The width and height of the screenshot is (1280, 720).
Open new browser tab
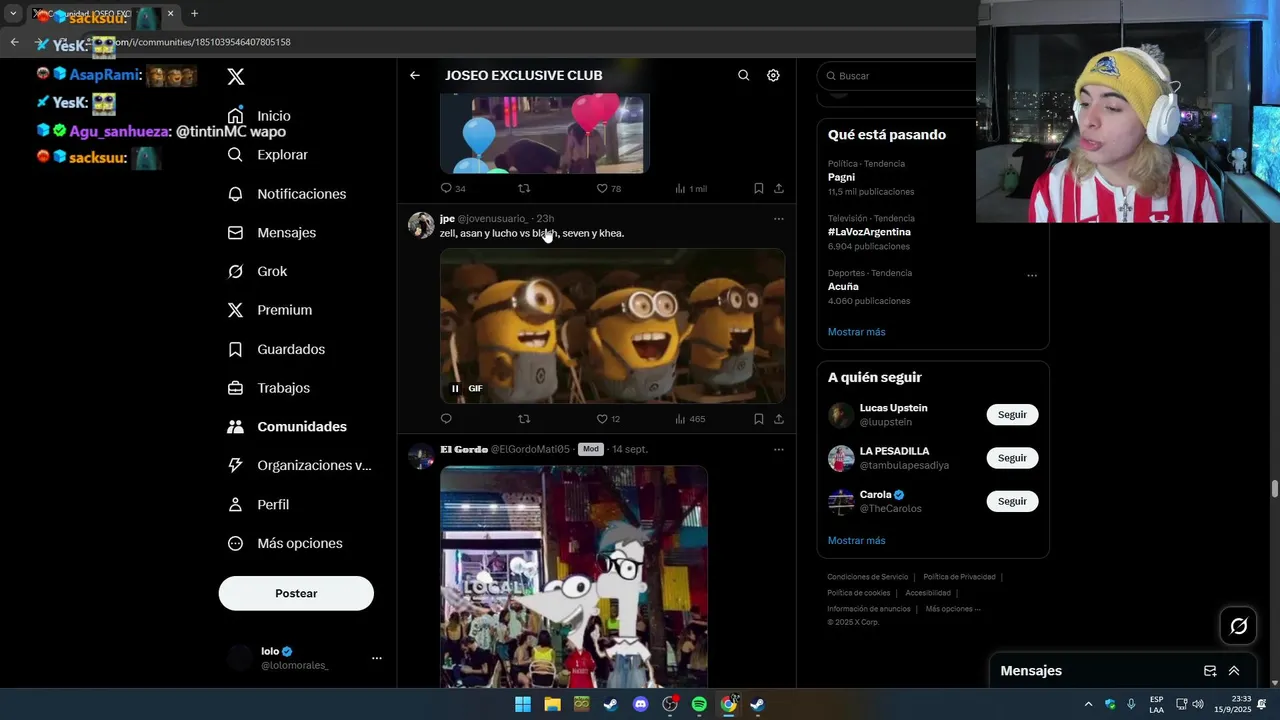coord(194,14)
